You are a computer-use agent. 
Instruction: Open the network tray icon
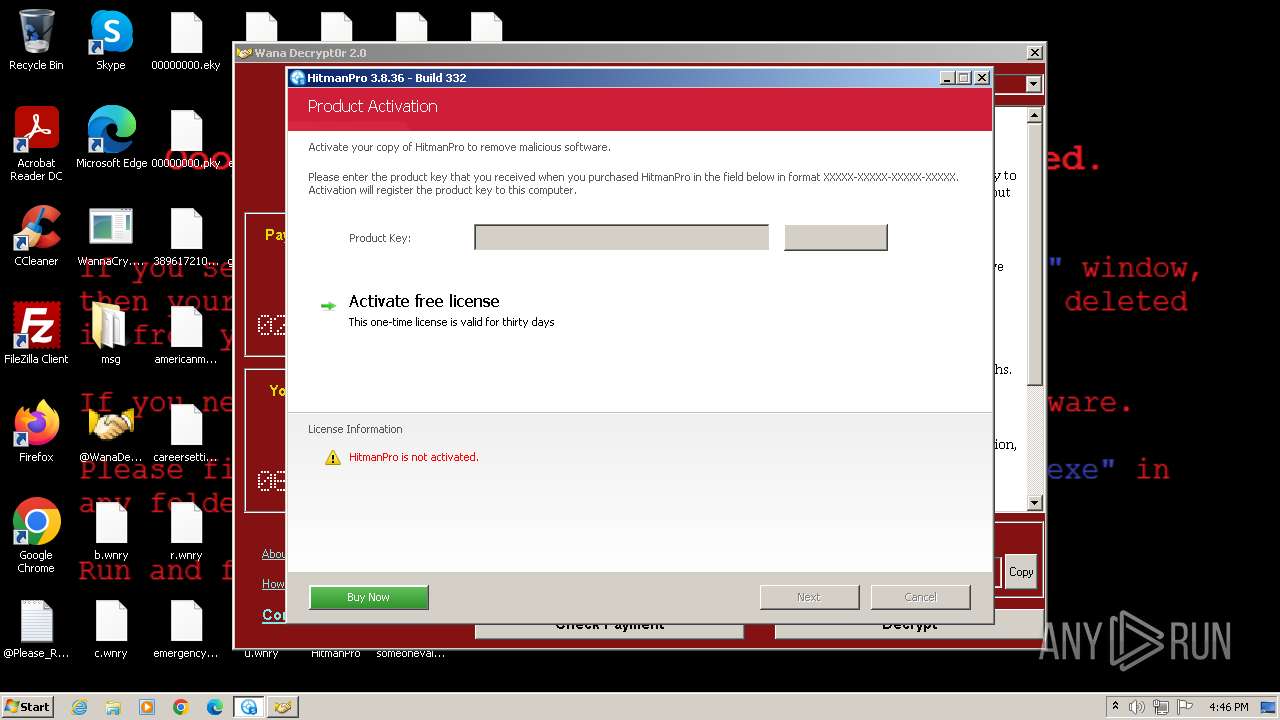point(1160,707)
